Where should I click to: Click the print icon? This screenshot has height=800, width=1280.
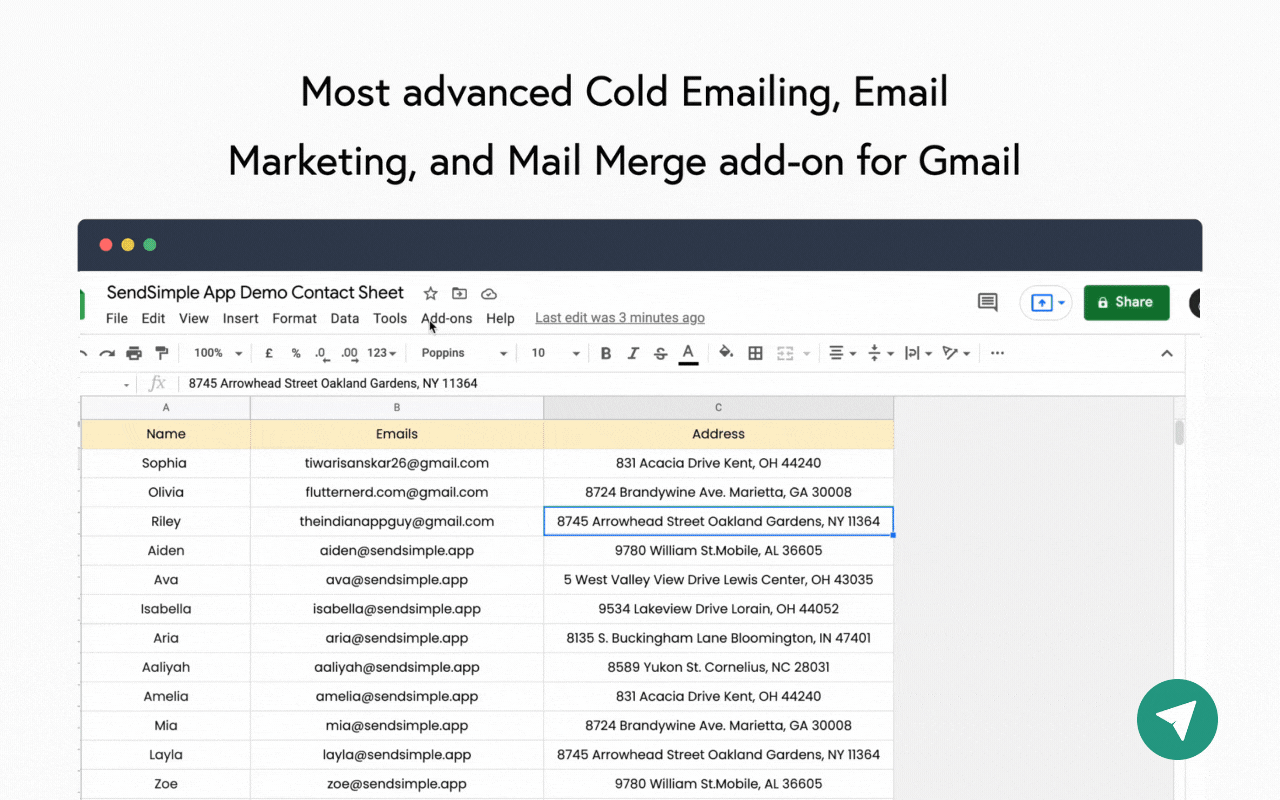pos(134,353)
